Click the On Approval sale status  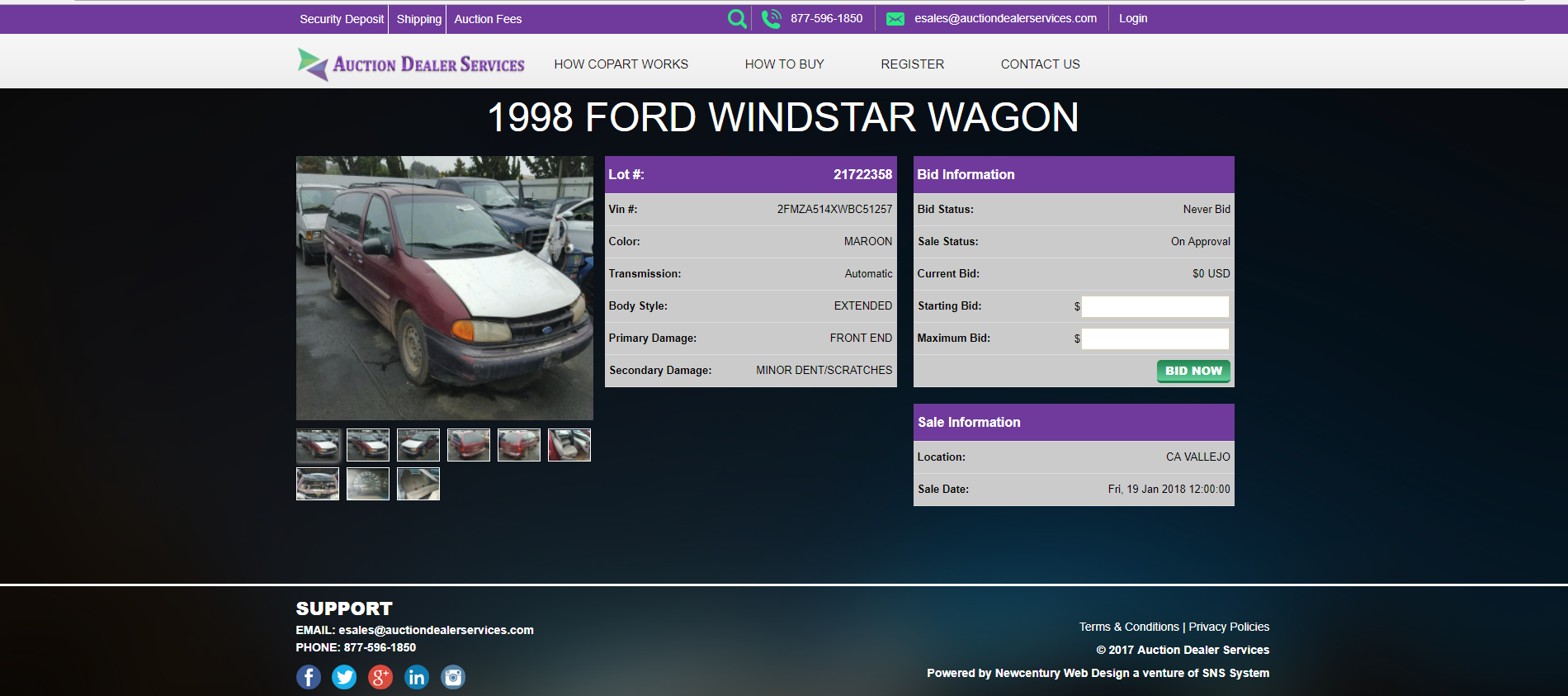(x=1201, y=241)
